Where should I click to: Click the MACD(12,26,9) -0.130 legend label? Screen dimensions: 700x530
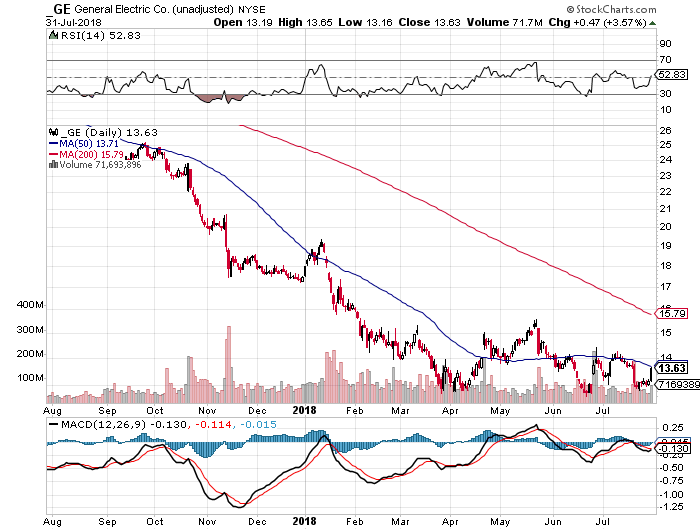coord(124,424)
